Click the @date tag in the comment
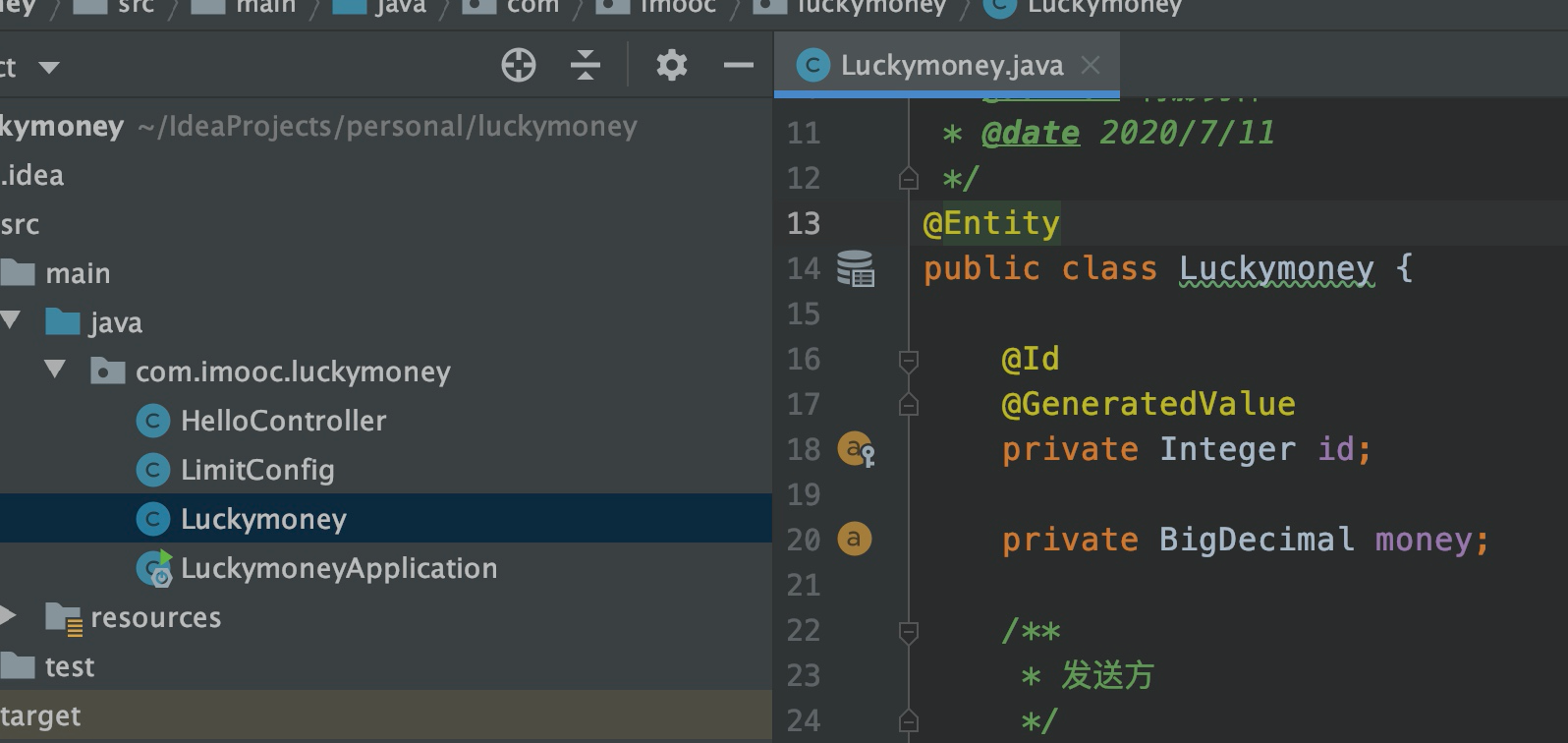 pos(1031,133)
